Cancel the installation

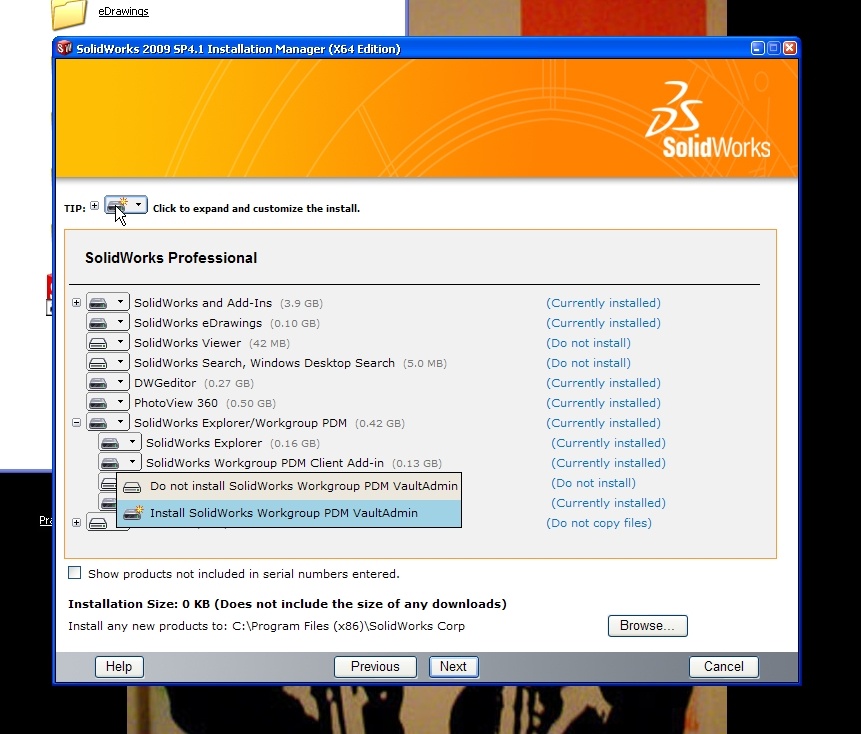724,666
